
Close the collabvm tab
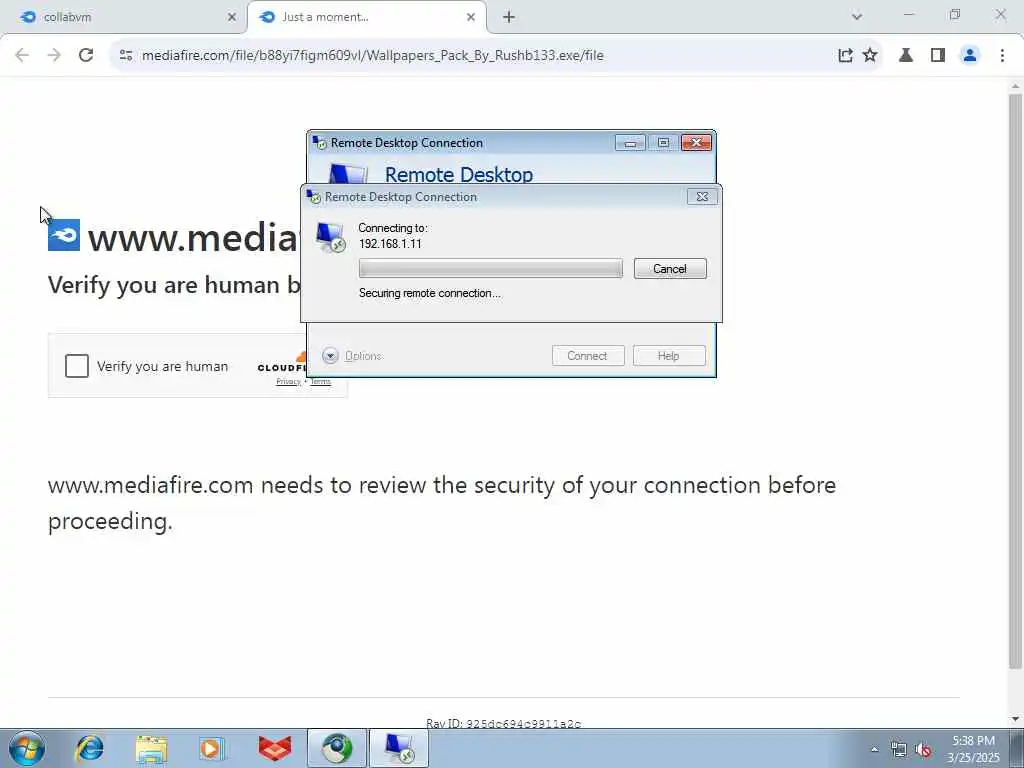pyautogui.click(x=231, y=17)
